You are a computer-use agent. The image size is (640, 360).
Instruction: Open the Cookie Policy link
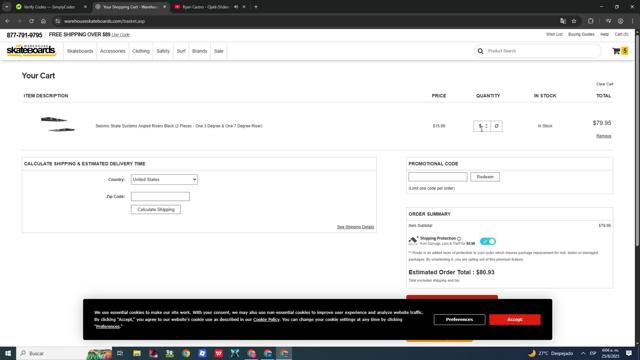[x=266, y=319]
